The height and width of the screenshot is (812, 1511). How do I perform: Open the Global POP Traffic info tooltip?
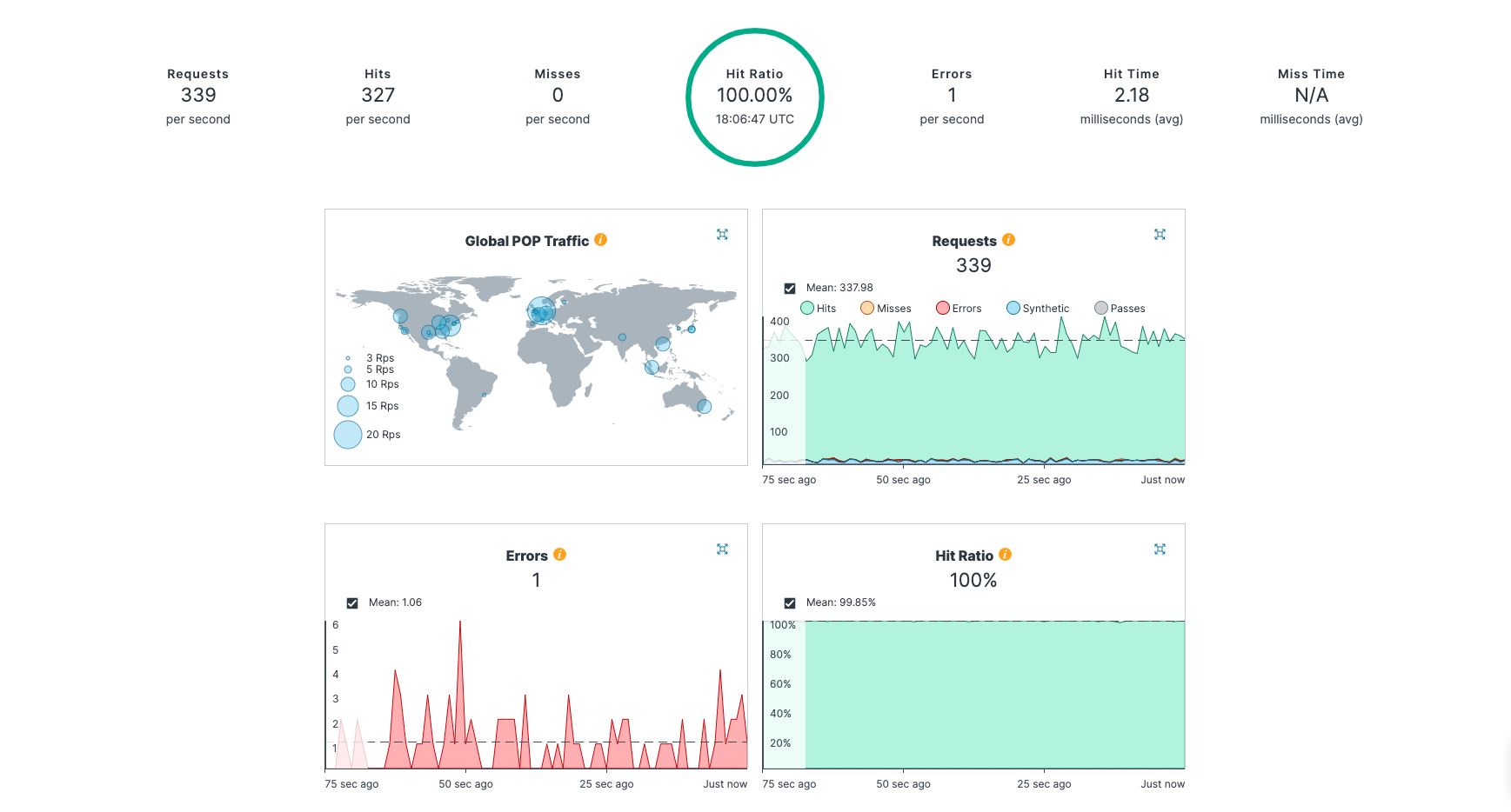[x=600, y=240]
